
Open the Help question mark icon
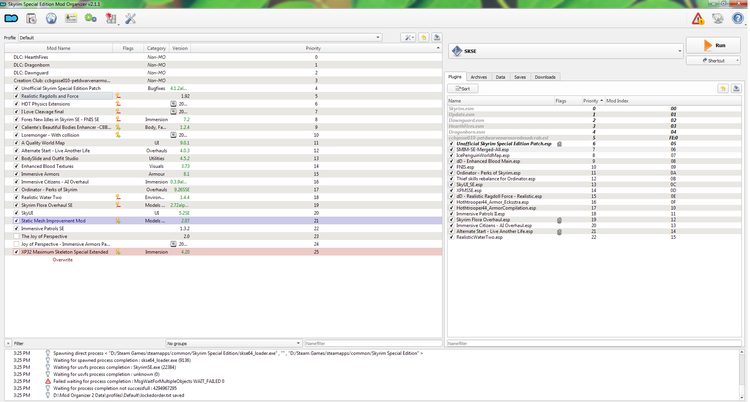pos(738,19)
